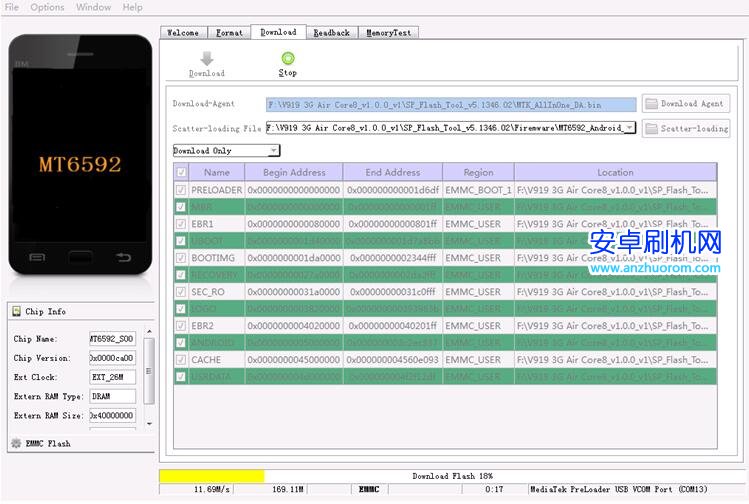The image size is (749, 504).
Task: Toggle the PRELOADER partition checkbox
Action: [x=180, y=190]
